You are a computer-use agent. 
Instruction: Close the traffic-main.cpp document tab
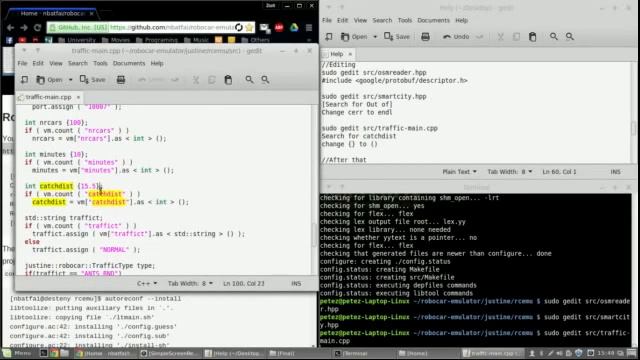click(x=78, y=97)
